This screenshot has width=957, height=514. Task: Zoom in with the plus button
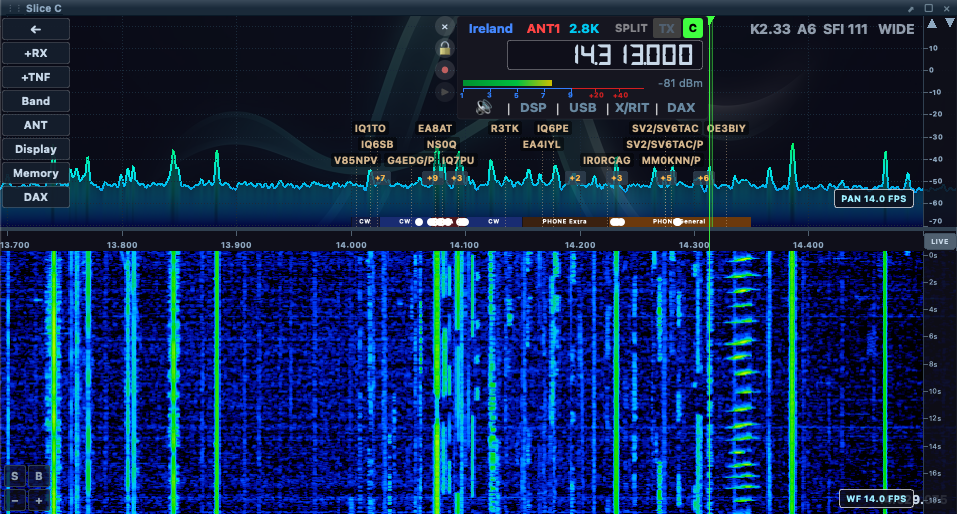[x=38, y=501]
